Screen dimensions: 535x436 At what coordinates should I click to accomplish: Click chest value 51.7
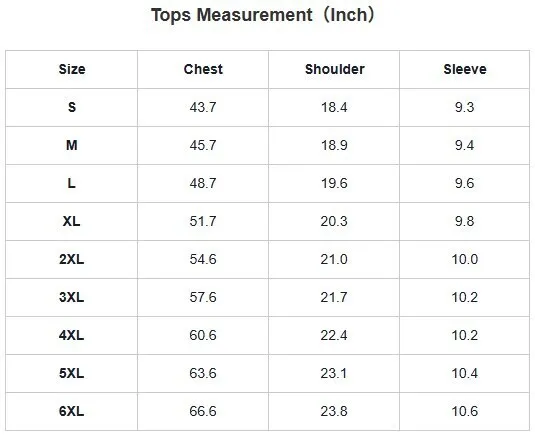tap(203, 221)
